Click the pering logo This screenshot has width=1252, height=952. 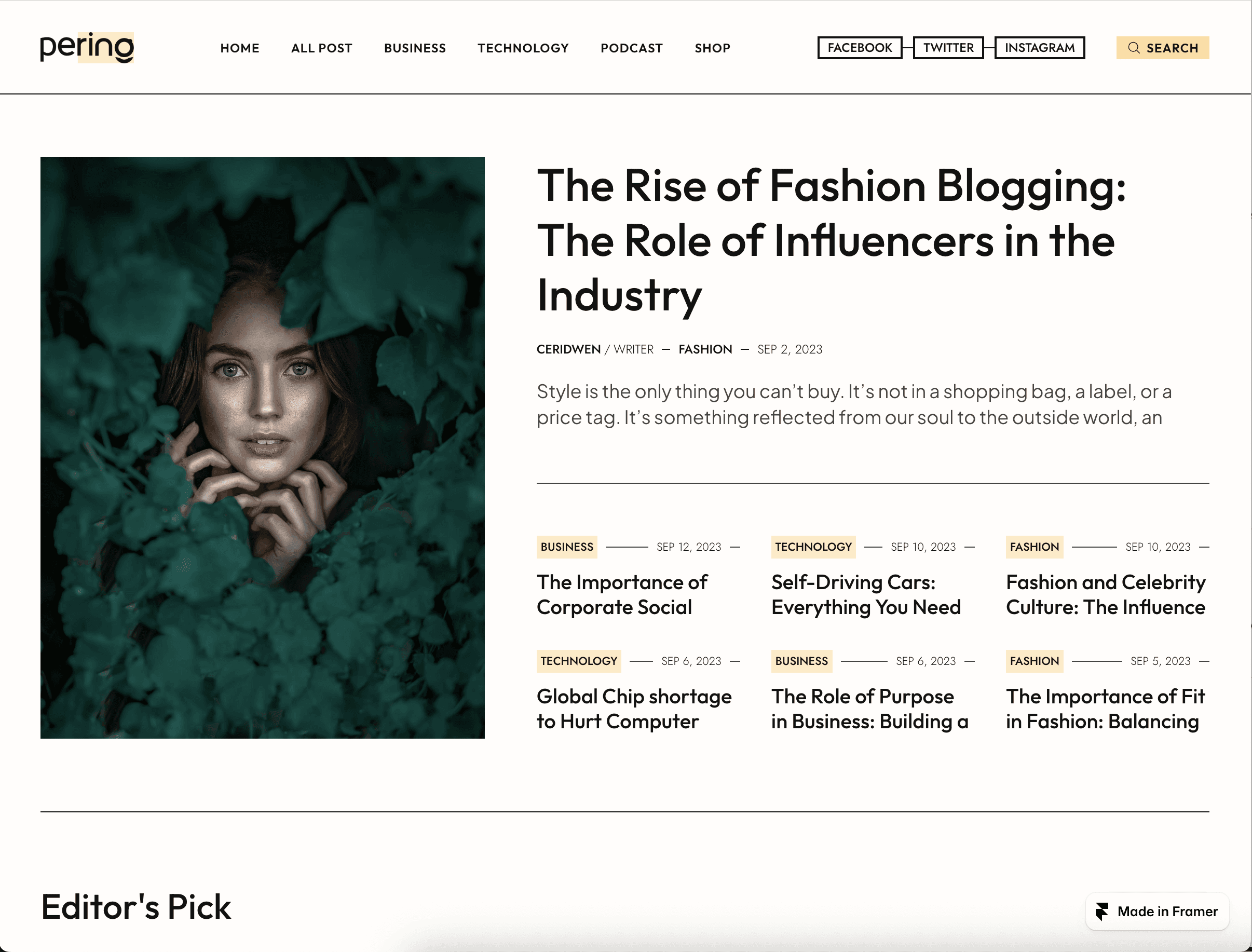(x=87, y=48)
